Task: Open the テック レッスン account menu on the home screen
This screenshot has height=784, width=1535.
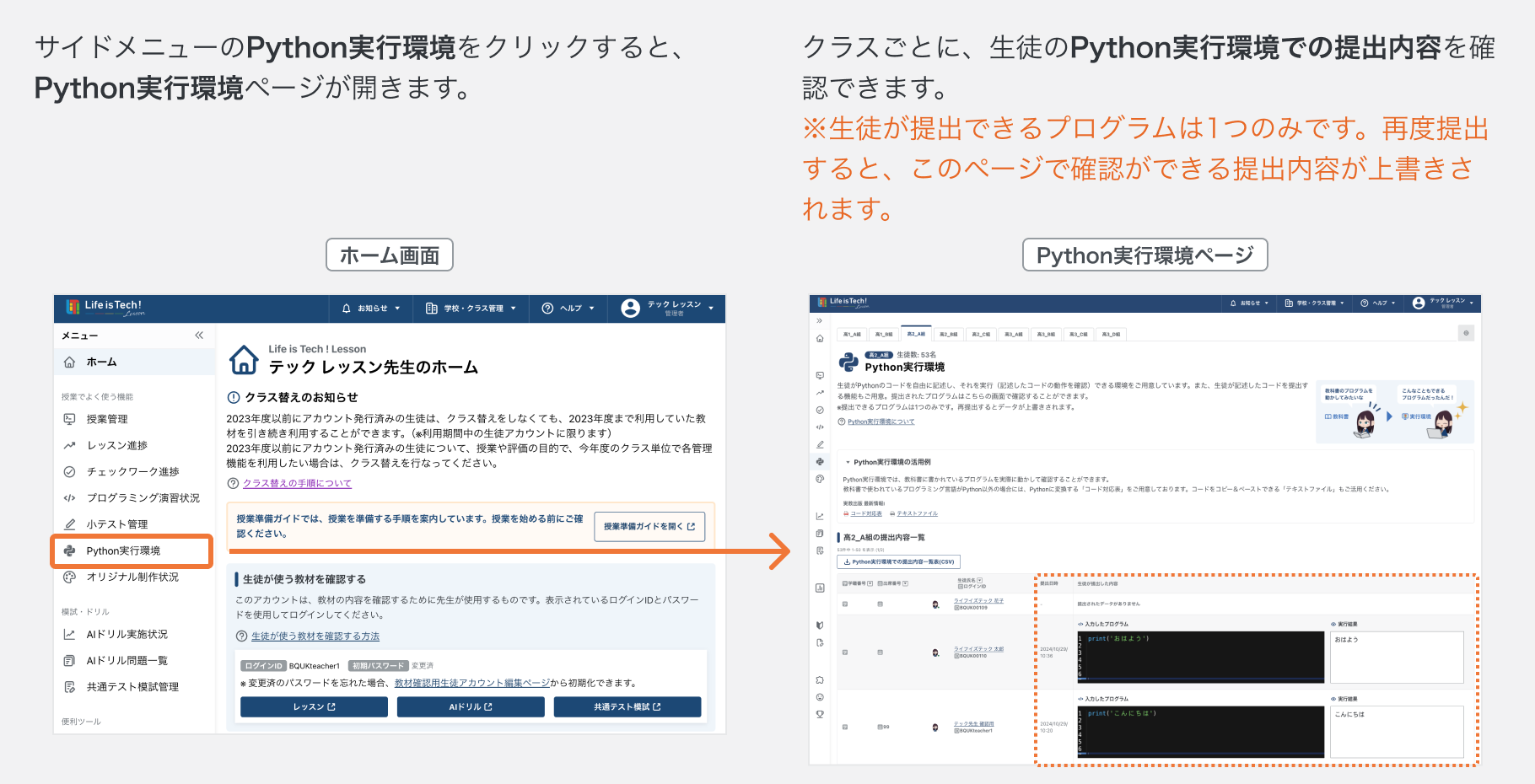Action: pos(667,309)
